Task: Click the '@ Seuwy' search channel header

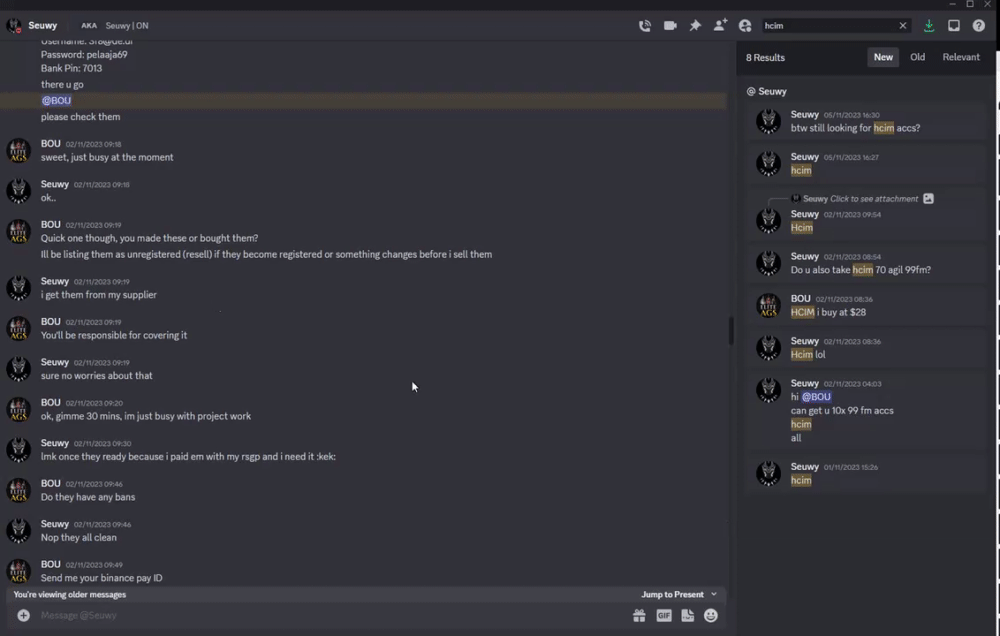Action: (767, 91)
